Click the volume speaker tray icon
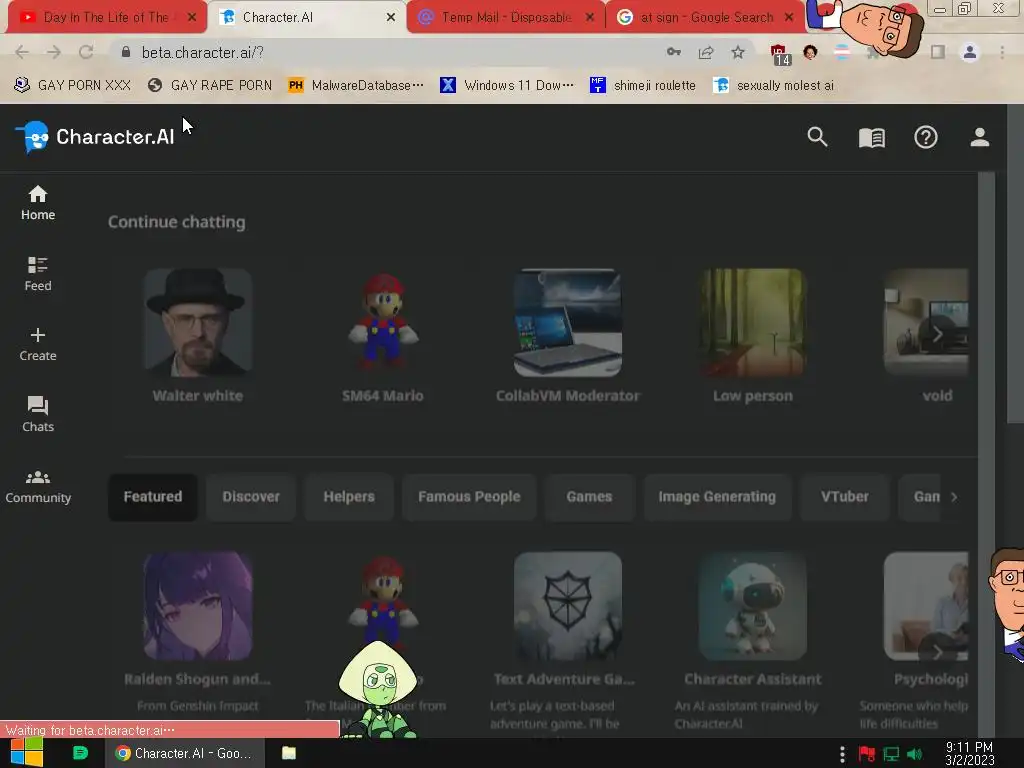The height and width of the screenshot is (768, 1024). (915, 754)
